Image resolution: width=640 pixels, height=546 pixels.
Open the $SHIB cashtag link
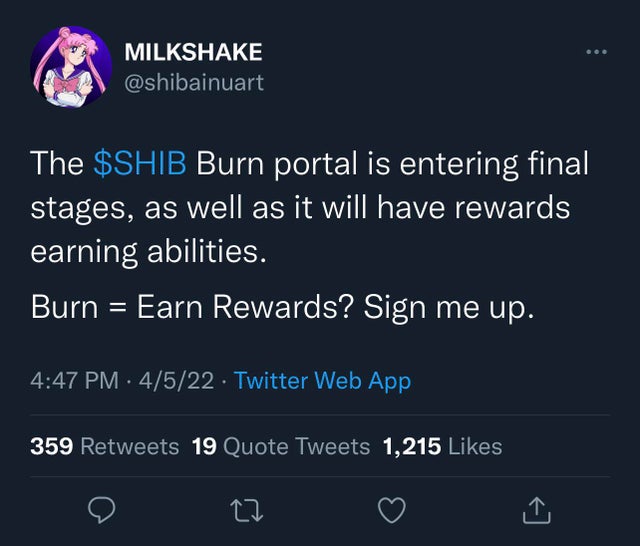coord(140,163)
